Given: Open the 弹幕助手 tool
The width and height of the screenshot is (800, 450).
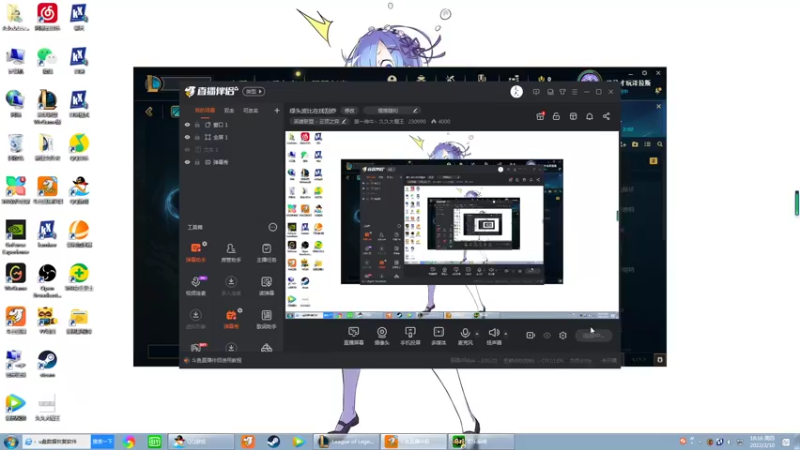Looking at the screenshot, I should (x=196, y=253).
